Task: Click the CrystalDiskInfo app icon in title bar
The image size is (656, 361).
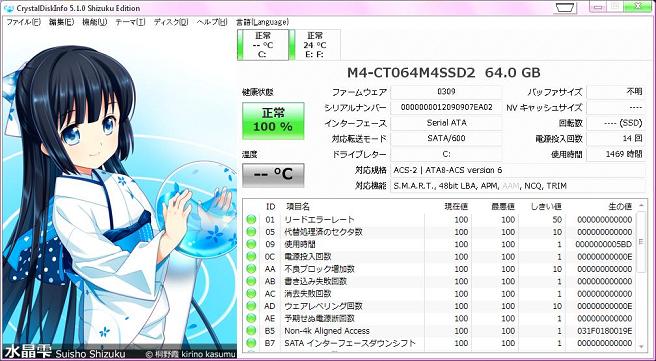Action: coord(8,8)
